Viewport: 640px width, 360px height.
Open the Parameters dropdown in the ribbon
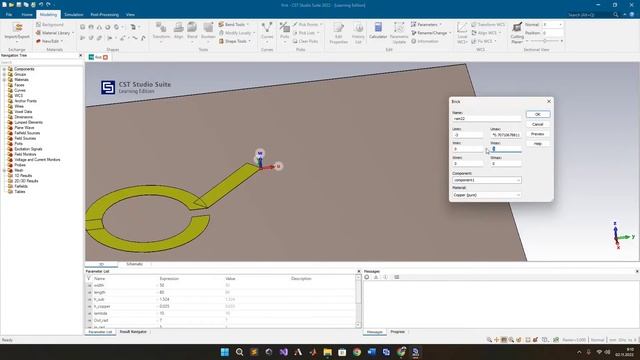coord(427,24)
